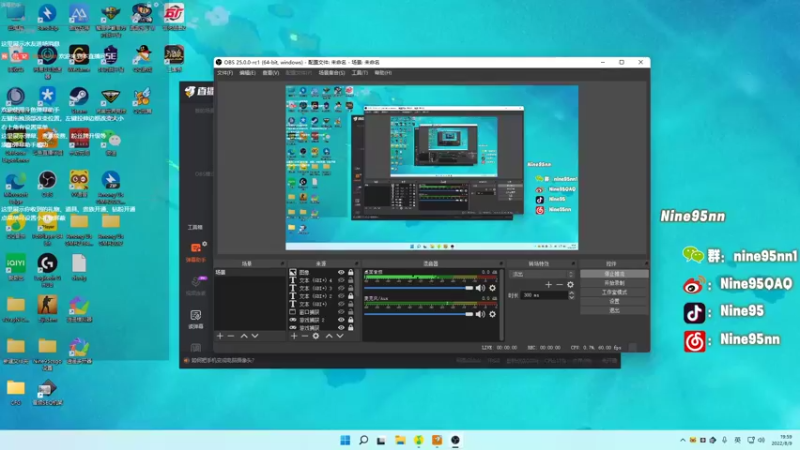This screenshot has width=800, height=450.
Task: Select 场景 entry in Scenes list
Action: 249,272
